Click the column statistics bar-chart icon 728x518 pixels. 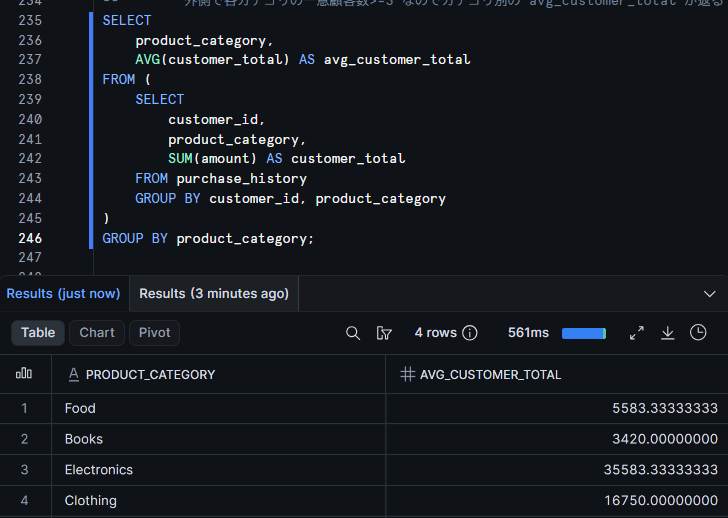coord(24,374)
